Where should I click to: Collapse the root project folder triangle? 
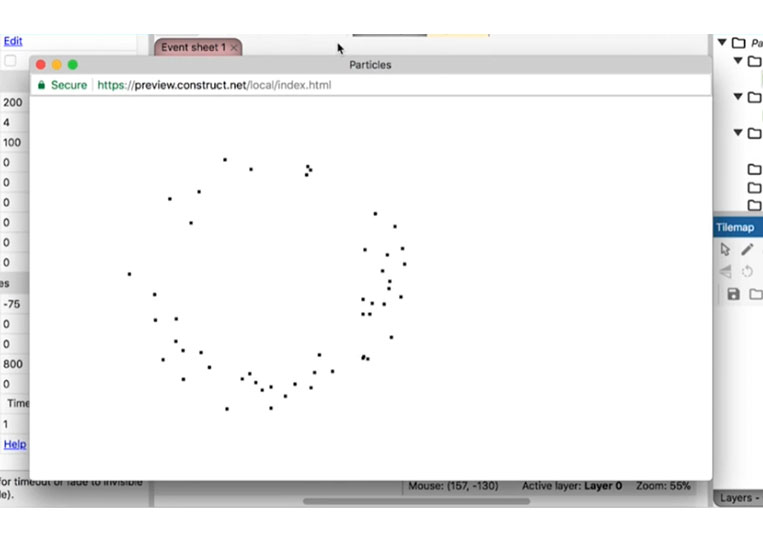tap(722, 42)
